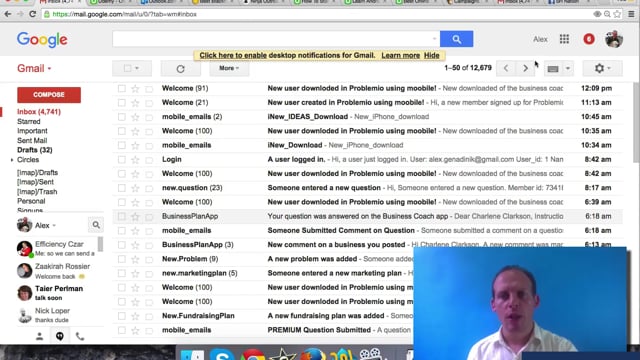Open Chrome menu hamburger icon
Image resolution: width=640 pixels, height=360 pixels.
coord(631,14)
